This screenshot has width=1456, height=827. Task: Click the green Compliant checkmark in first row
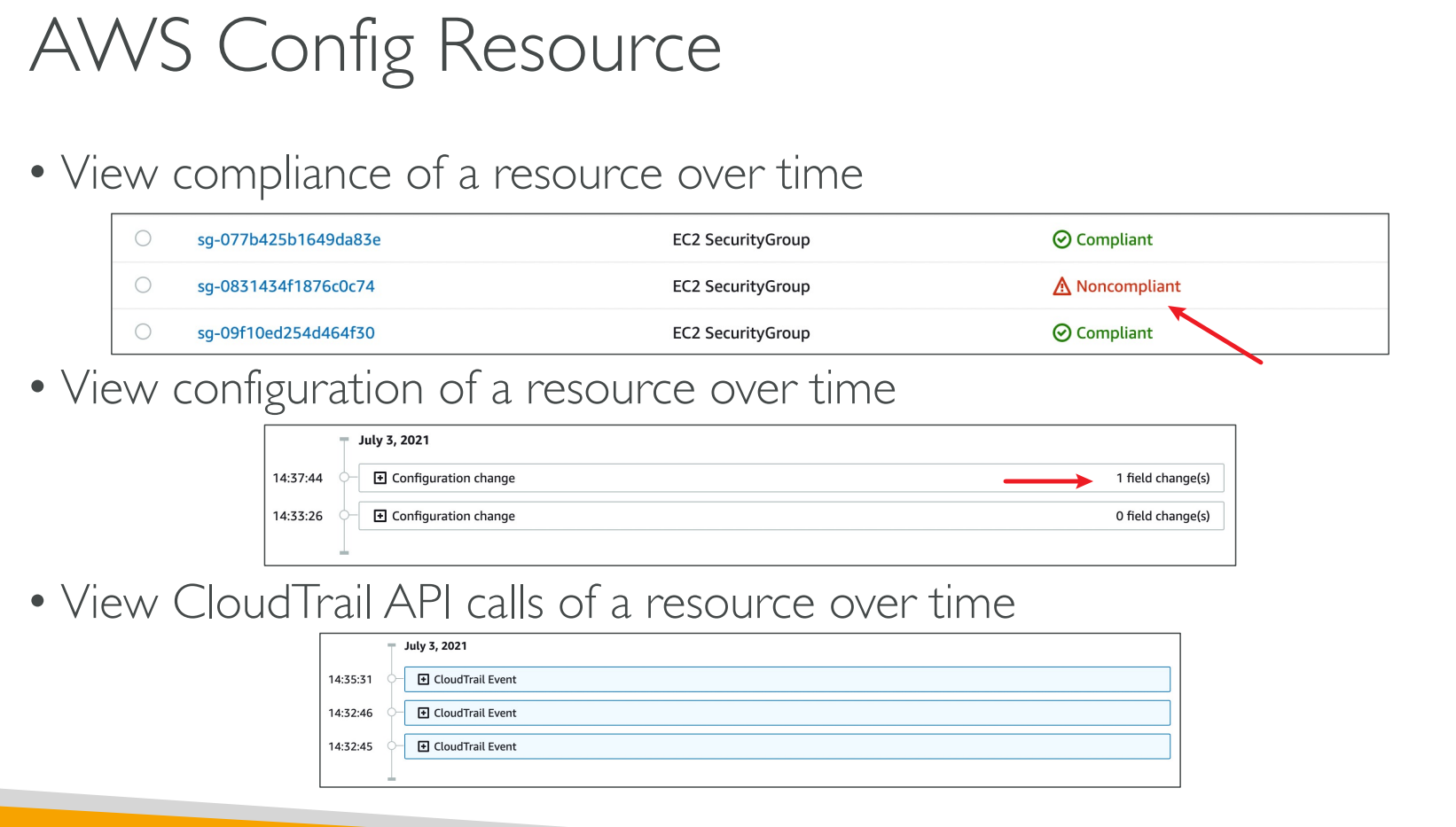[1061, 239]
